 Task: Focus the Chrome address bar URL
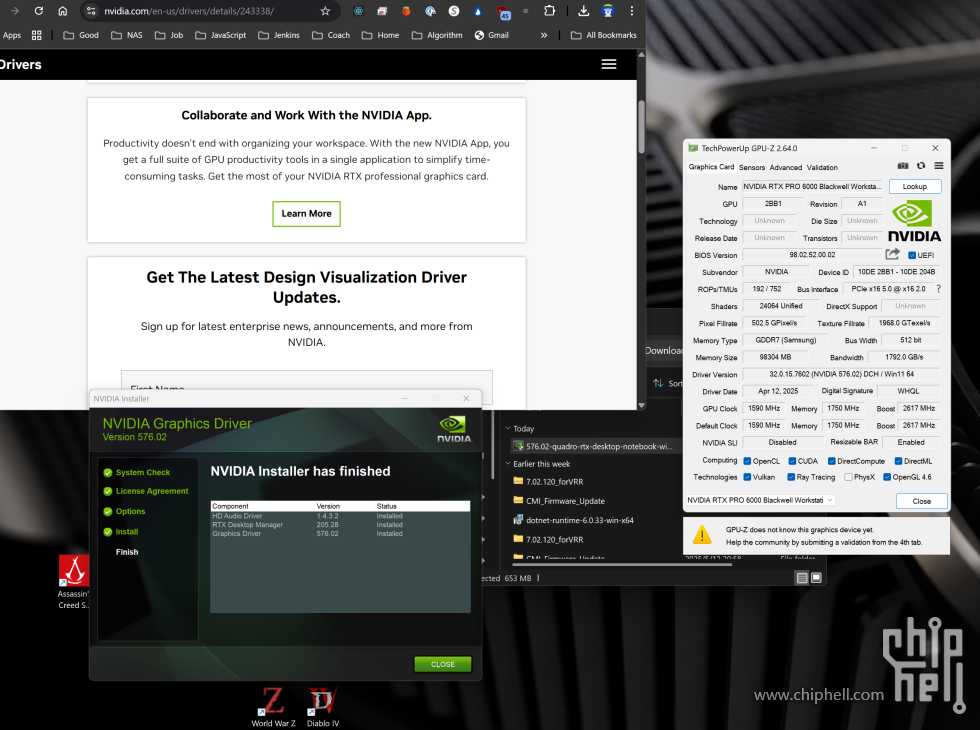click(x=189, y=11)
